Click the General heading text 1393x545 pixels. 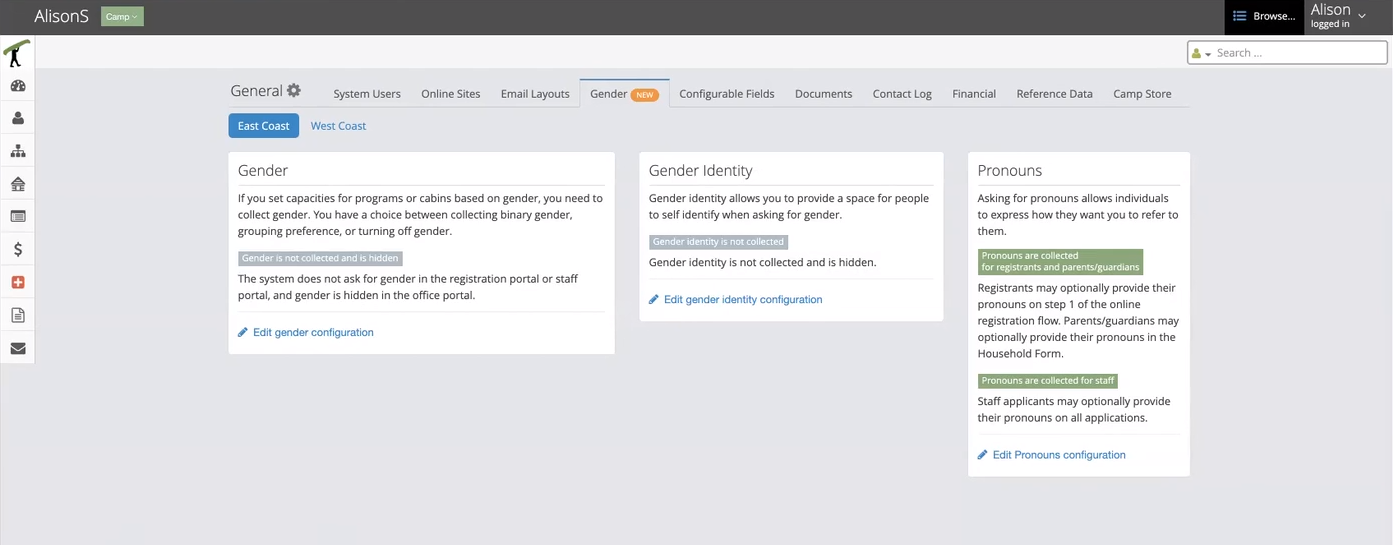[x=256, y=90]
